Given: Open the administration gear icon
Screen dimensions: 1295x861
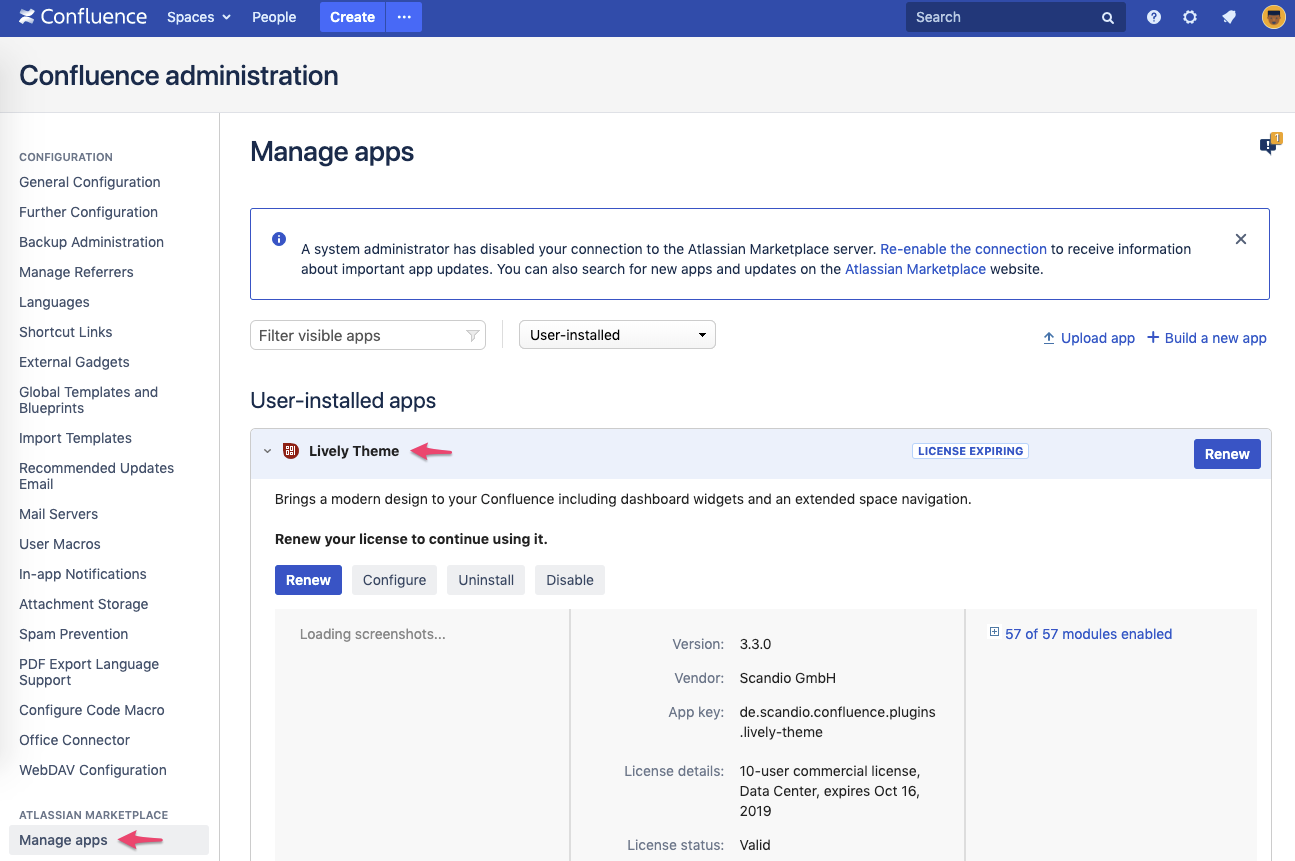Looking at the screenshot, I should [x=1190, y=17].
